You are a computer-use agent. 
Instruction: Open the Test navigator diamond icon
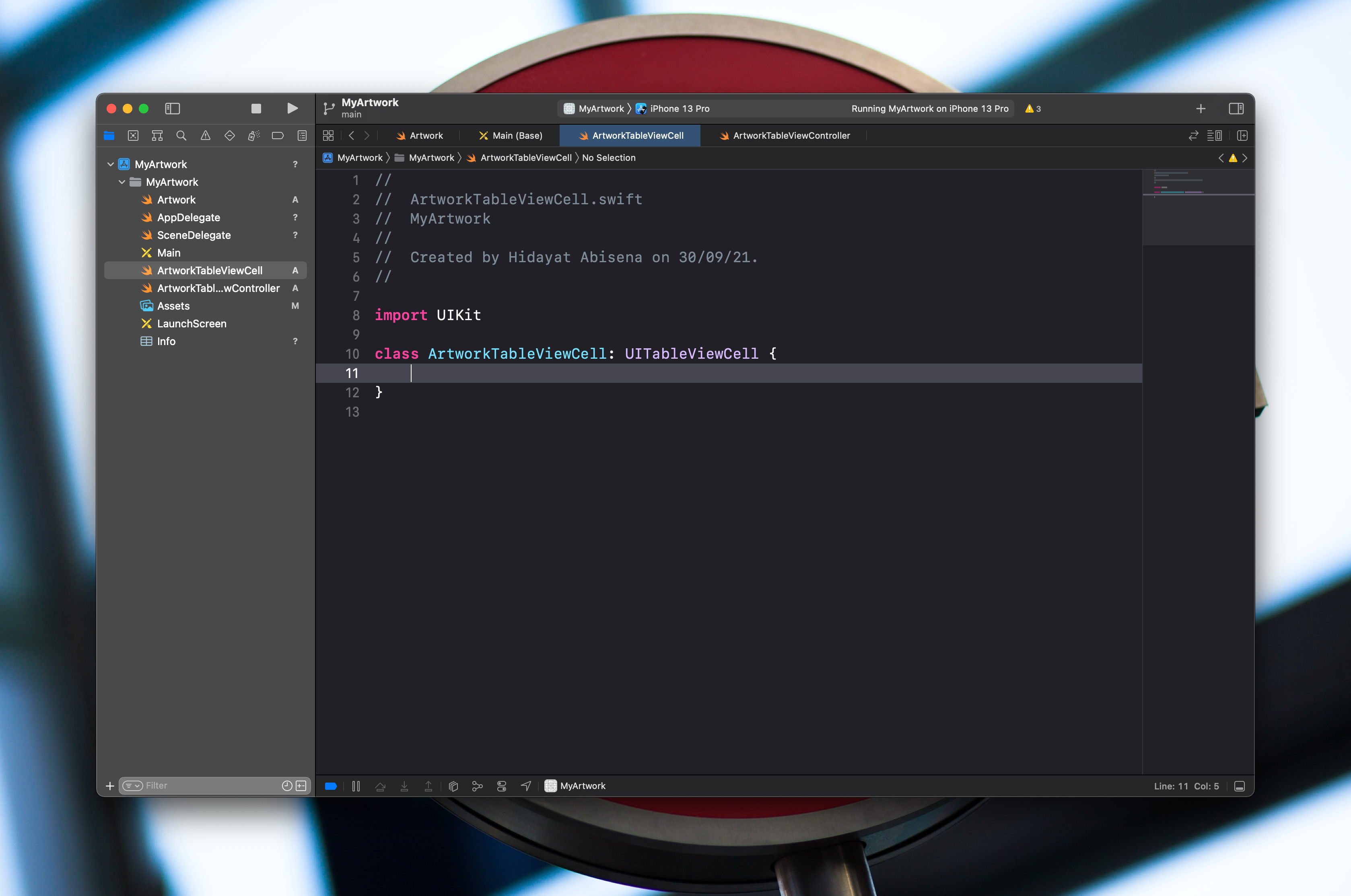230,136
